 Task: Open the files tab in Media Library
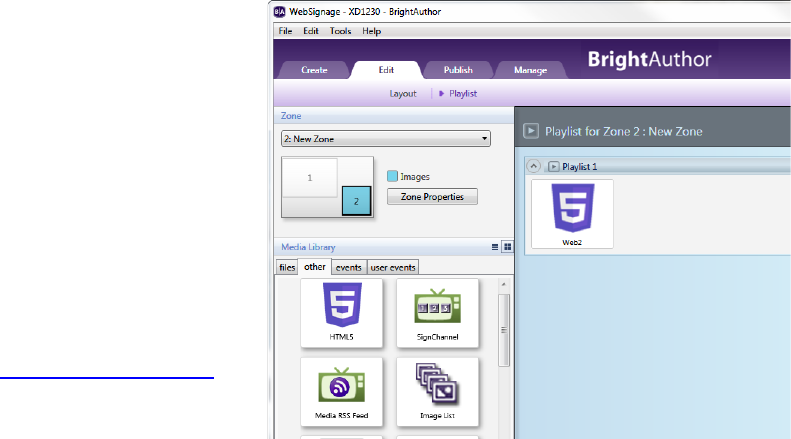click(287, 267)
